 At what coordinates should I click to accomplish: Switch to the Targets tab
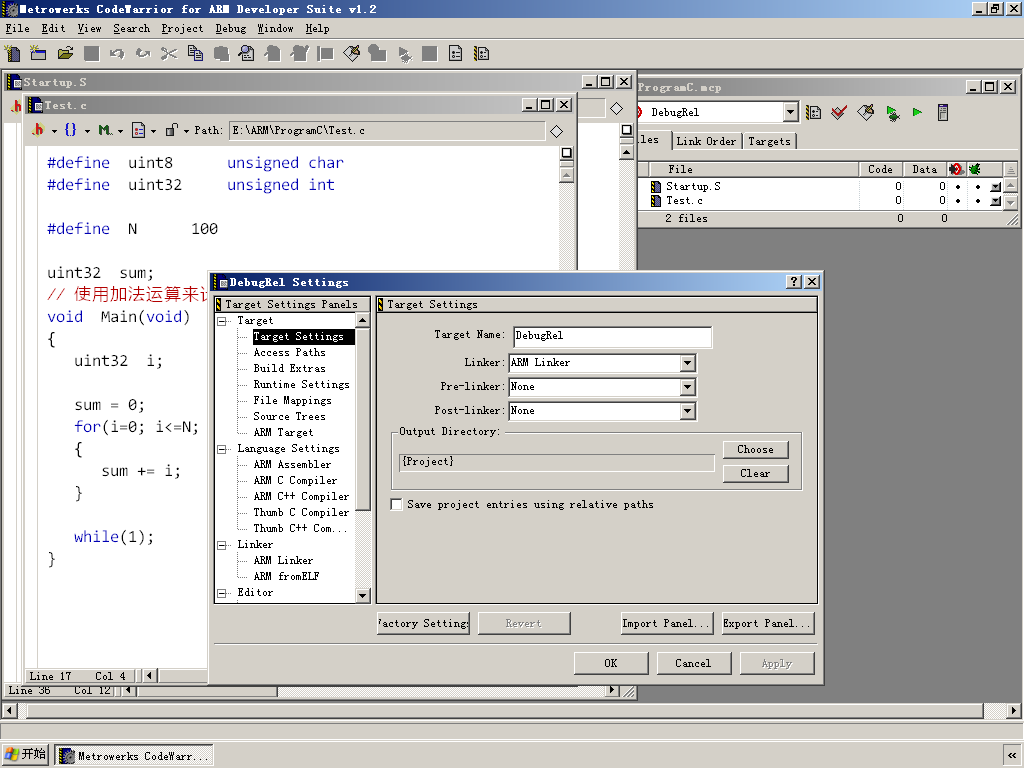769,141
